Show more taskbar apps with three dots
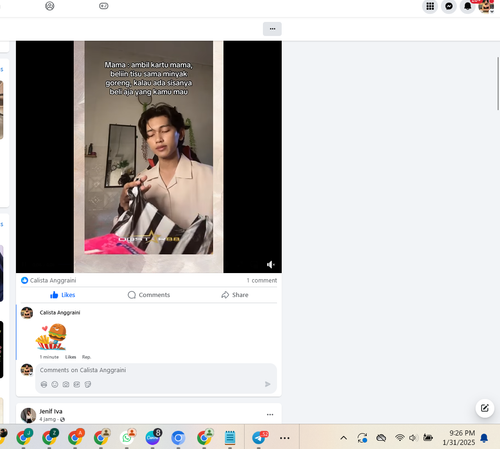The width and height of the screenshot is (500, 449). tap(284, 438)
